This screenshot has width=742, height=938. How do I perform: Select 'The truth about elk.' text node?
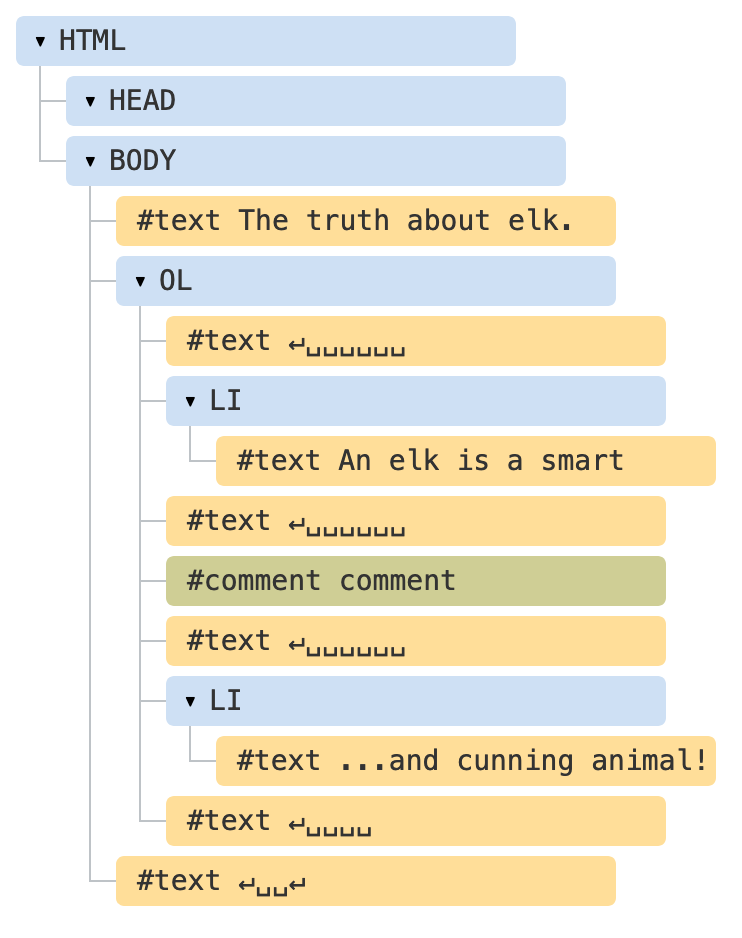tap(366, 221)
